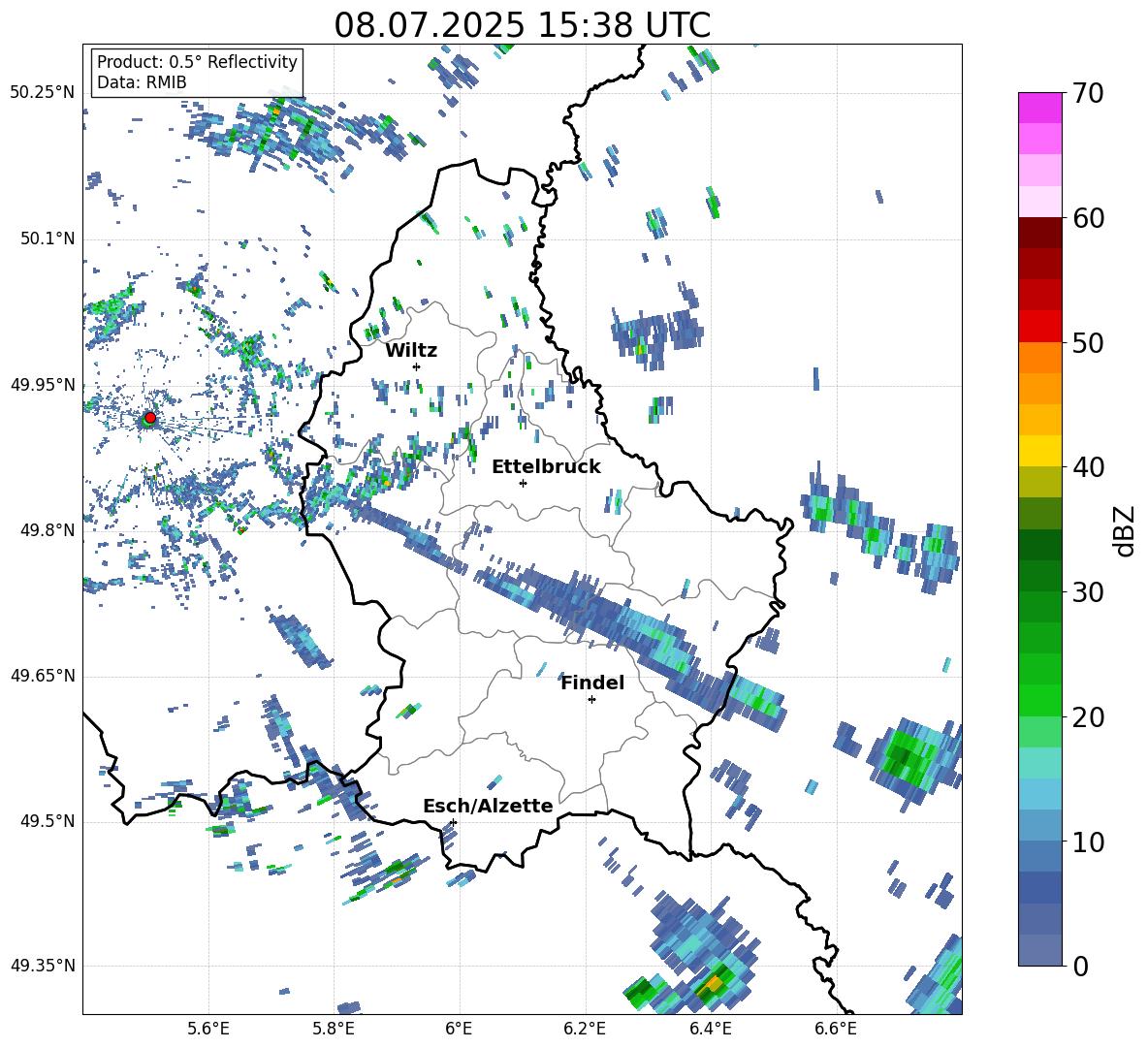Viewport: 1148px width, 1048px height.
Task: Click the Ettelbruck city label
Action: (x=546, y=467)
